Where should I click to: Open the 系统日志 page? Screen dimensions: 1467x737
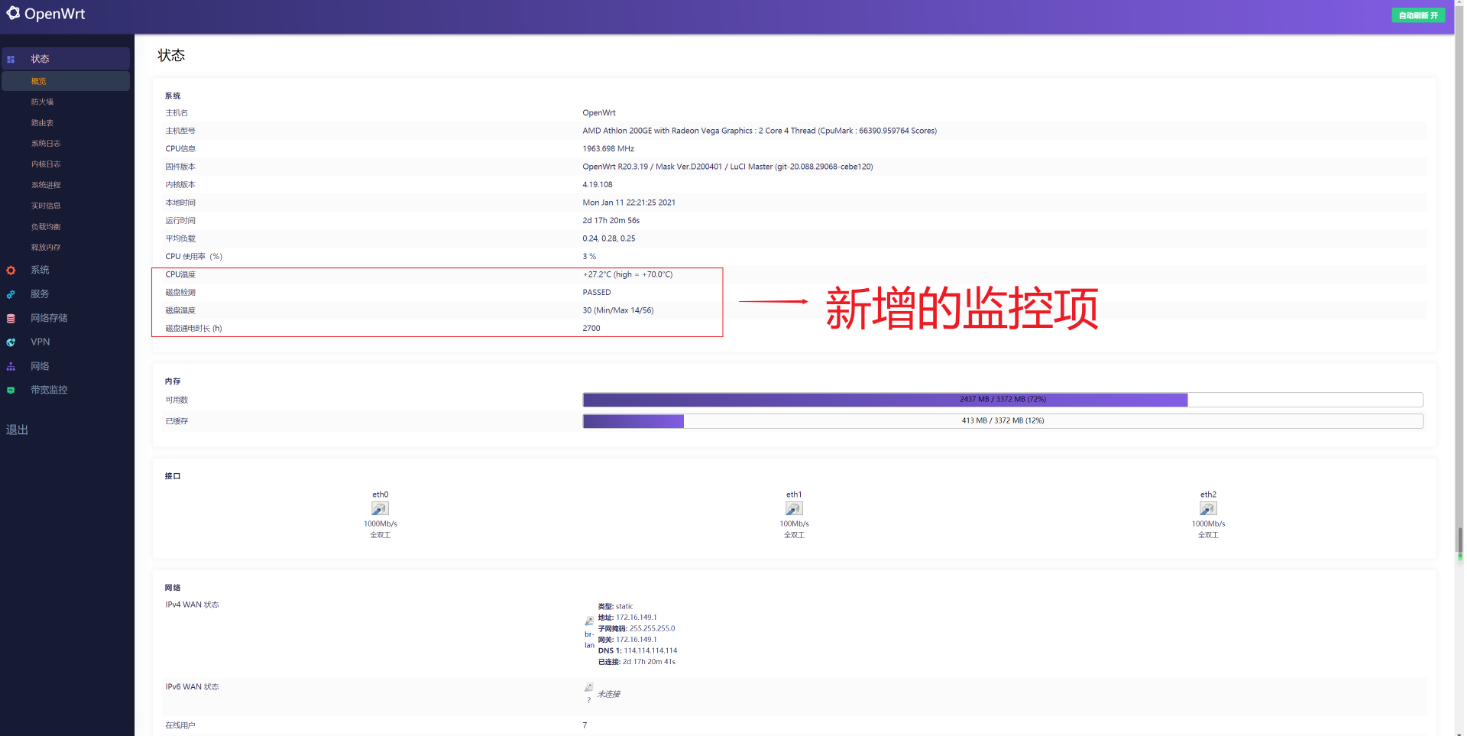(x=45, y=144)
